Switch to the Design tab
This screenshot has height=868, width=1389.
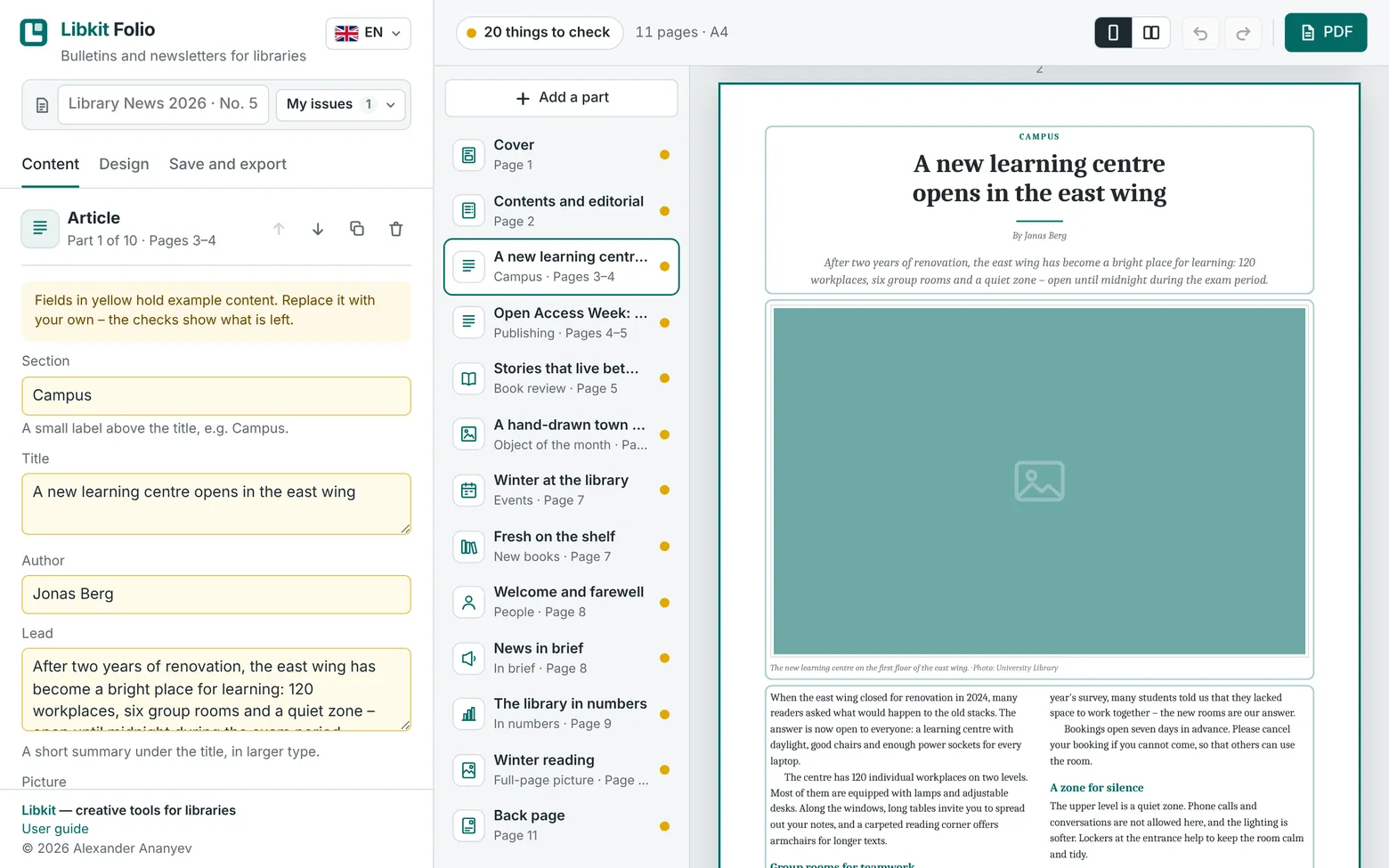124,164
